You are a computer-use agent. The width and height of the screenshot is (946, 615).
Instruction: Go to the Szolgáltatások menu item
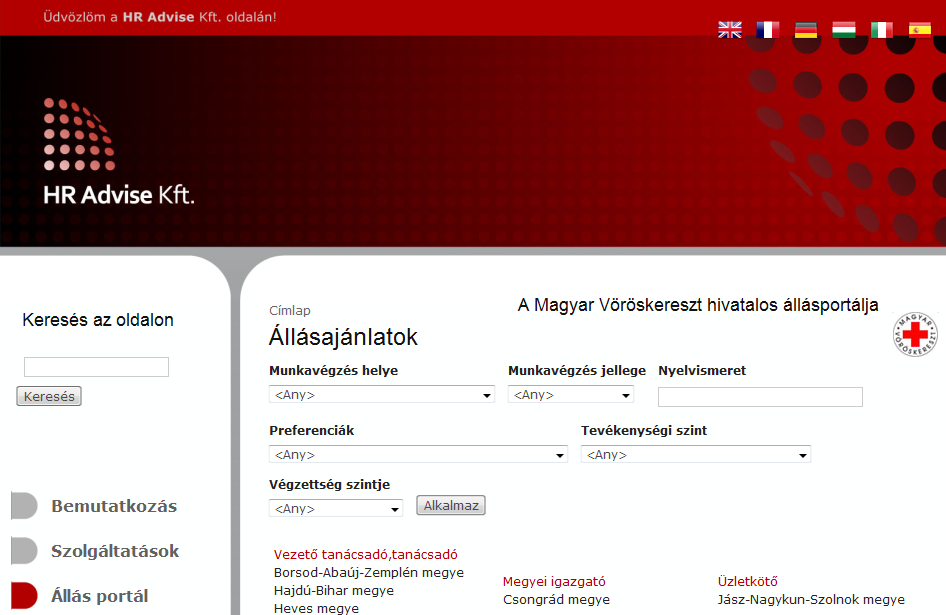click(x=115, y=551)
